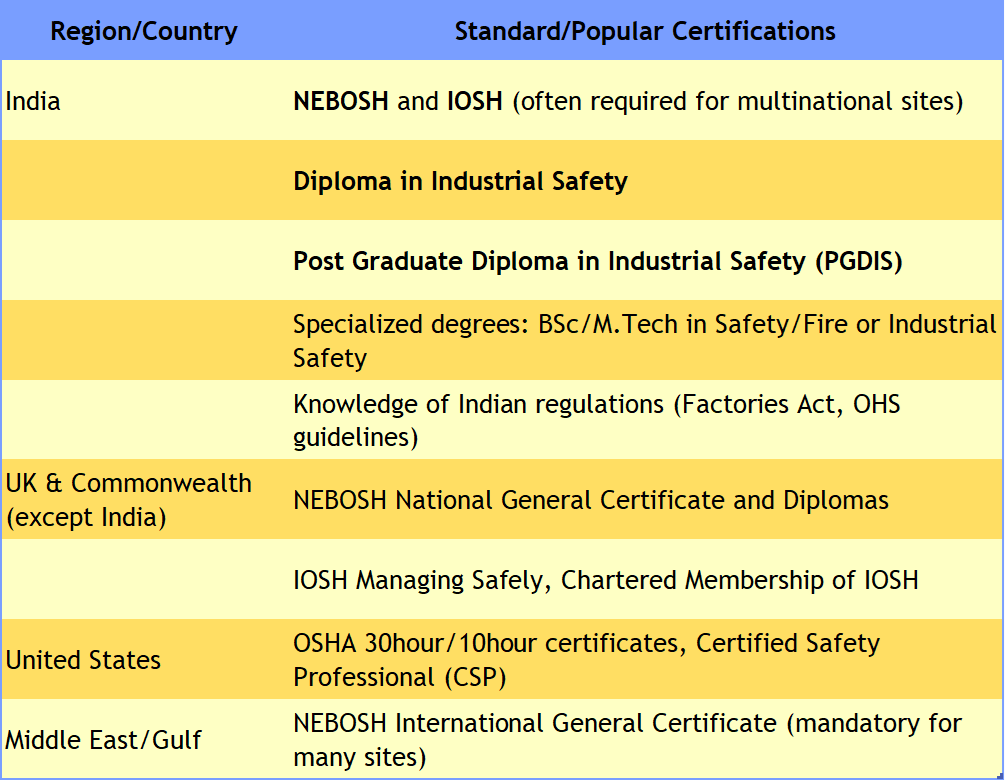Click empty region cell beside Diploma in Industrial Safety
1005x781 pixels.
(x=144, y=181)
